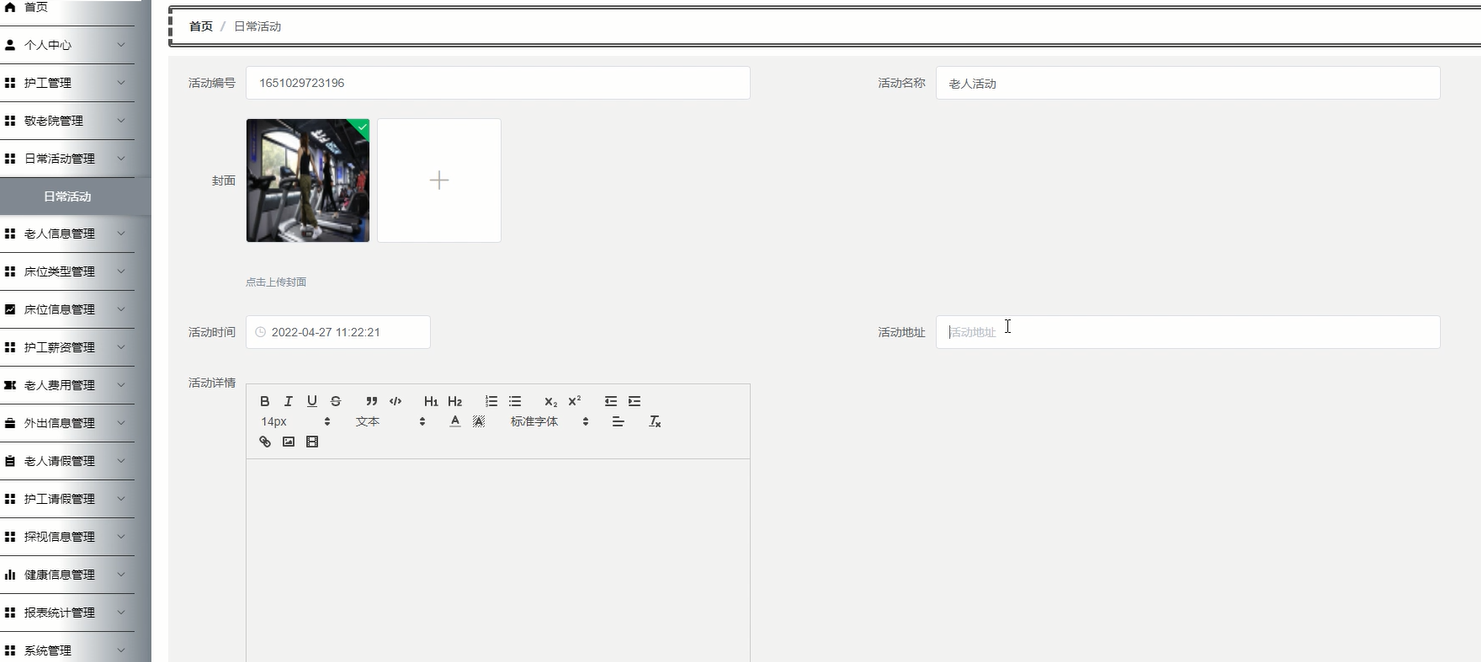Apply superscript formatting
The height and width of the screenshot is (662, 1481).
(x=575, y=401)
